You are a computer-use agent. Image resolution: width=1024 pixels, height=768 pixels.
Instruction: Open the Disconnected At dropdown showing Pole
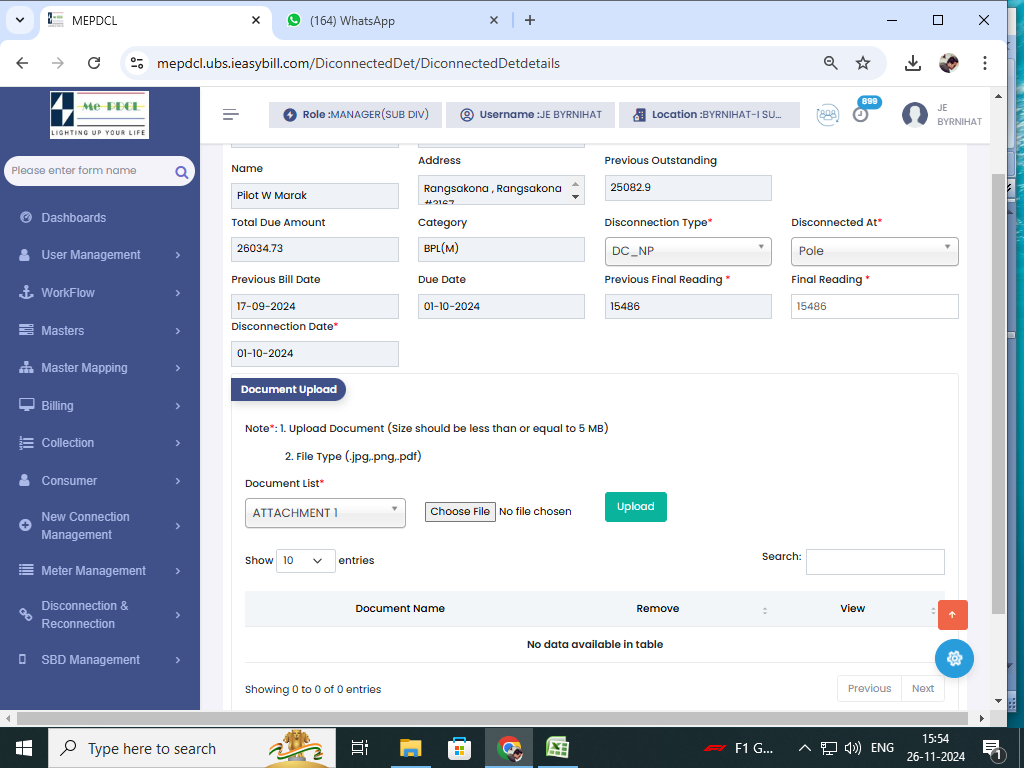[874, 251]
